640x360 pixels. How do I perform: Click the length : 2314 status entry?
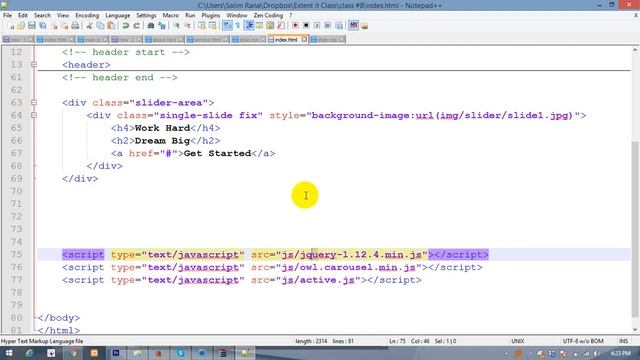(x=311, y=341)
